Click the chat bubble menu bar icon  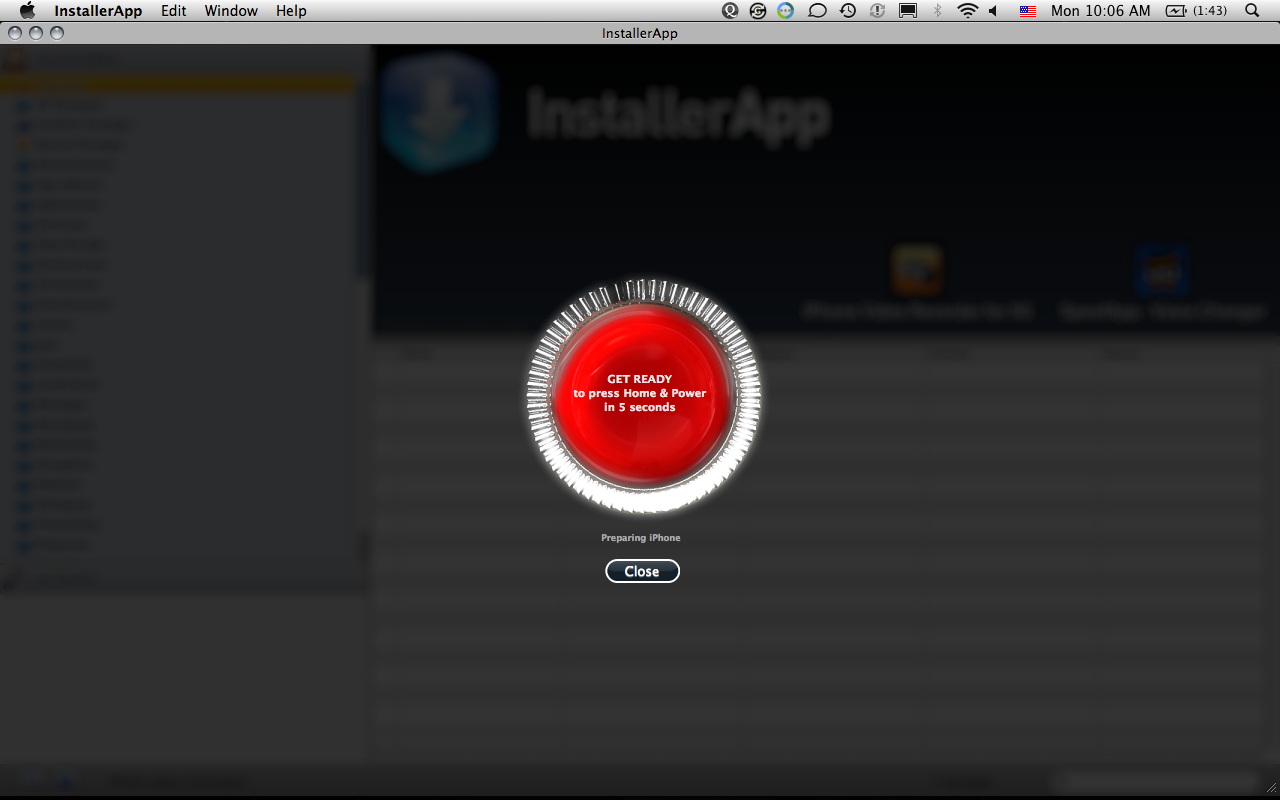[817, 11]
